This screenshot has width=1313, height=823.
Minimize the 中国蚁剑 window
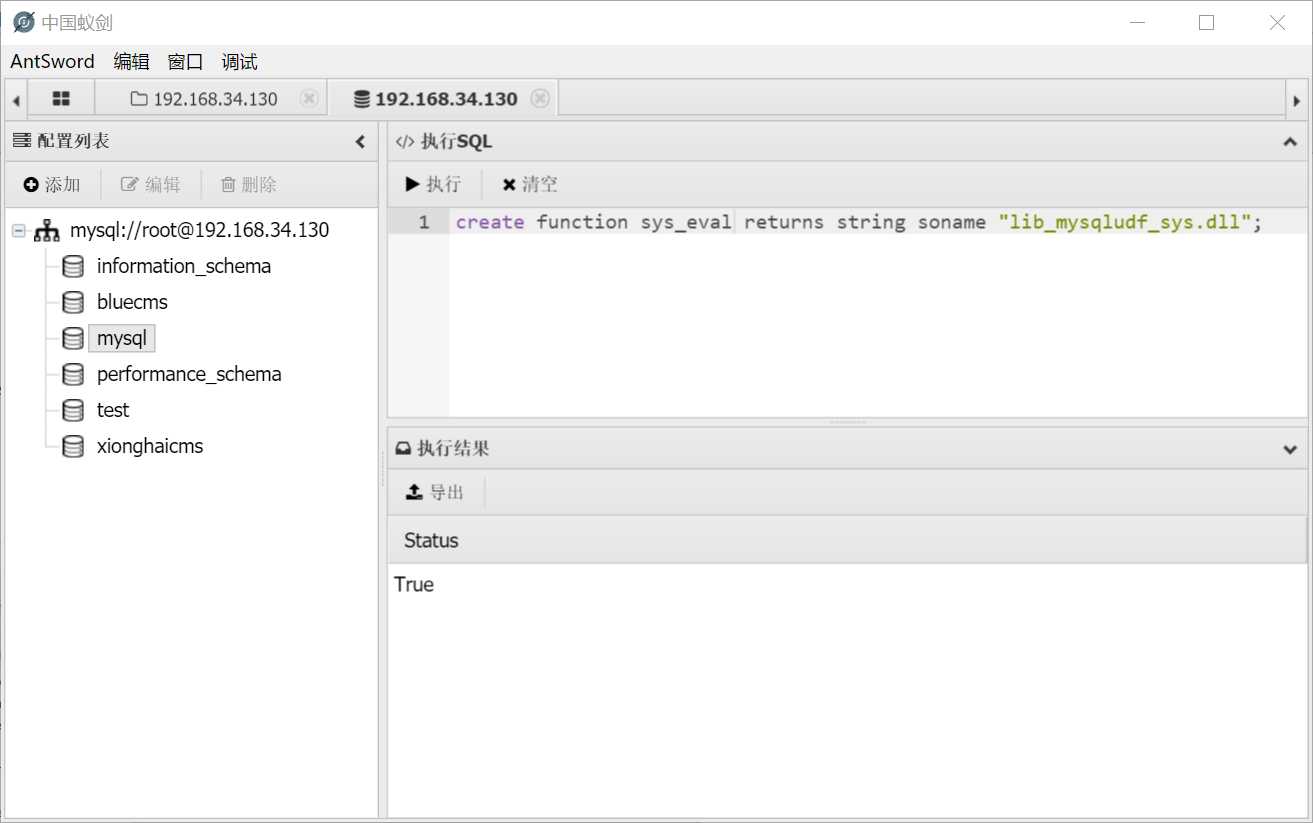tap(1137, 22)
